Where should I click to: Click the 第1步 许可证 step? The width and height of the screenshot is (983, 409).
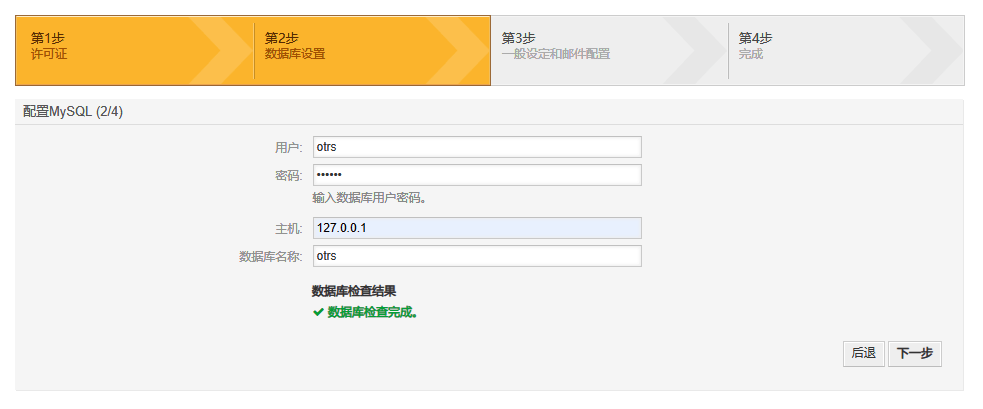click(x=135, y=51)
